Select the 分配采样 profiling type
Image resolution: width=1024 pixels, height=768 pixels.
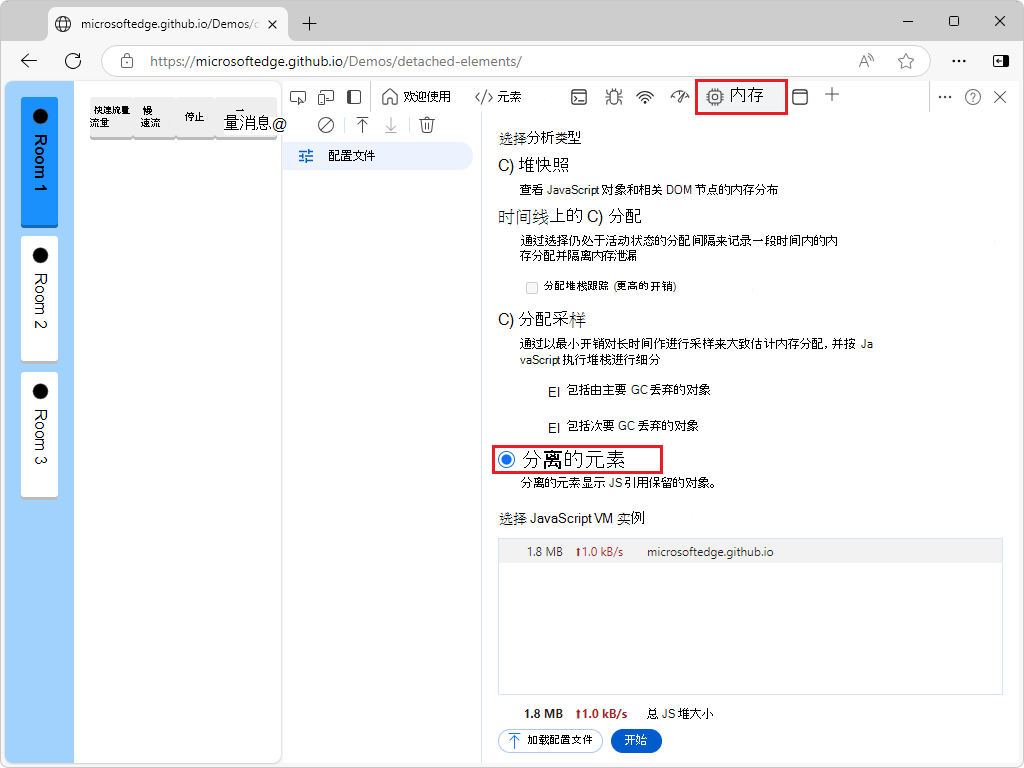542,319
